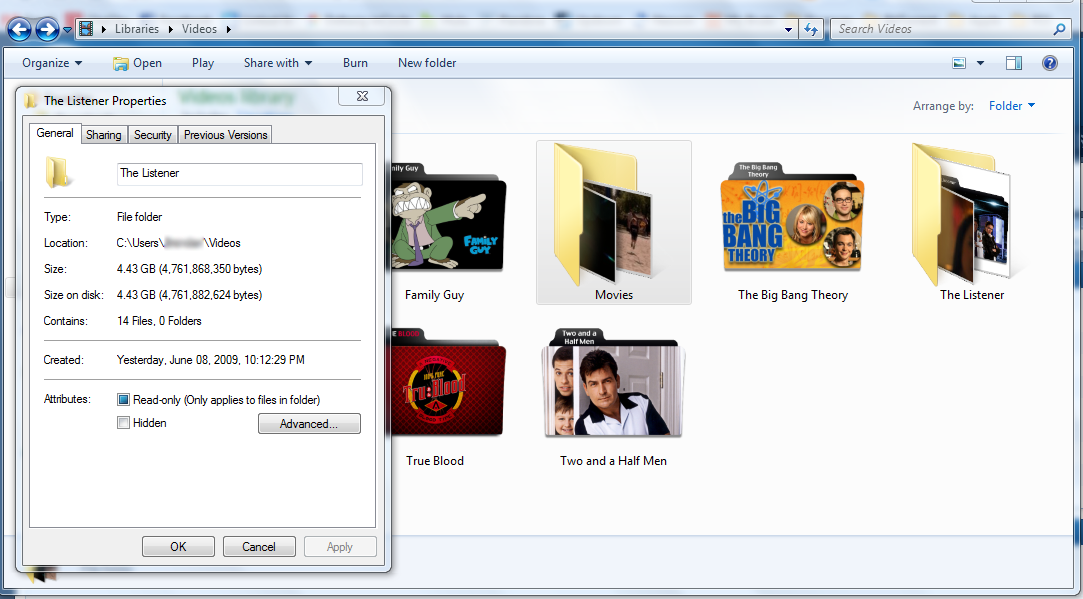This screenshot has width=1083, height=599.
Task: Click the Size value 4.43 GB (4,761,868,350 bytes)
Action: [x=189, y=269]
